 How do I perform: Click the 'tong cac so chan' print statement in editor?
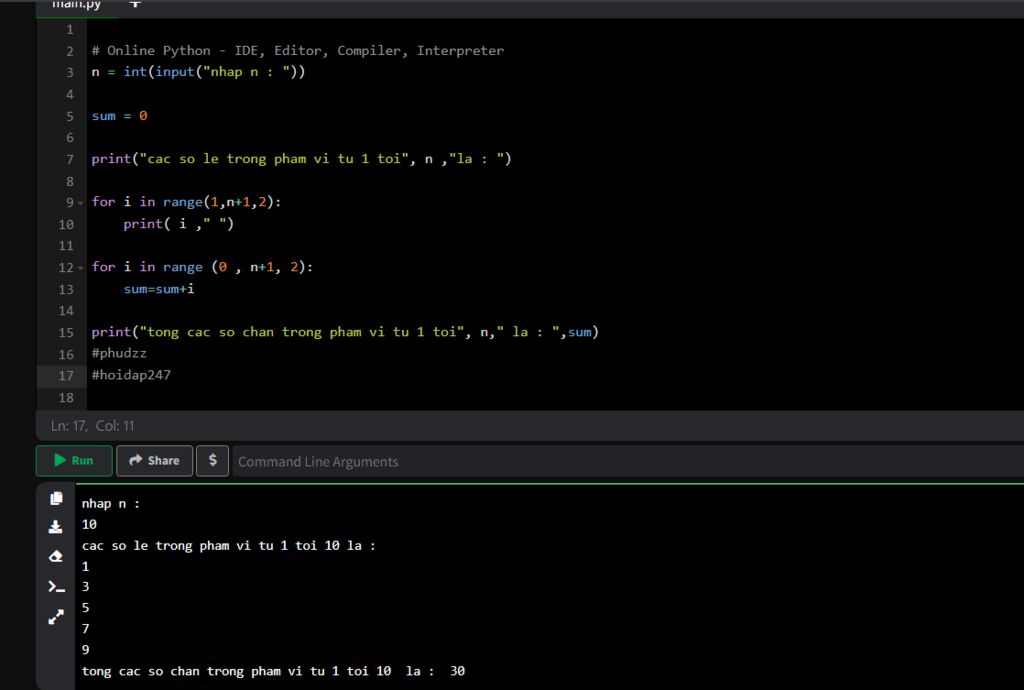(345, 332)
